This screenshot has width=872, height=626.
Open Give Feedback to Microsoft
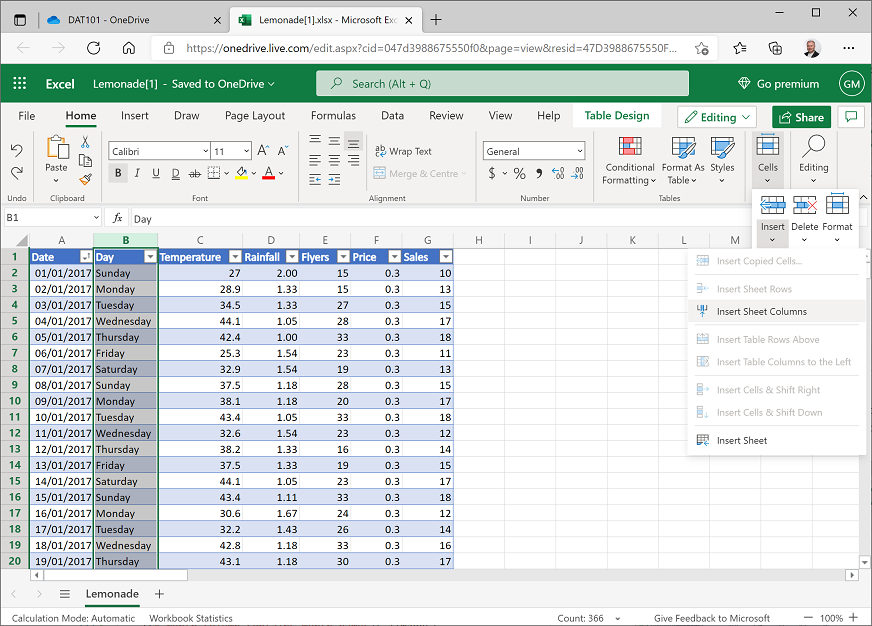(712, 617)
